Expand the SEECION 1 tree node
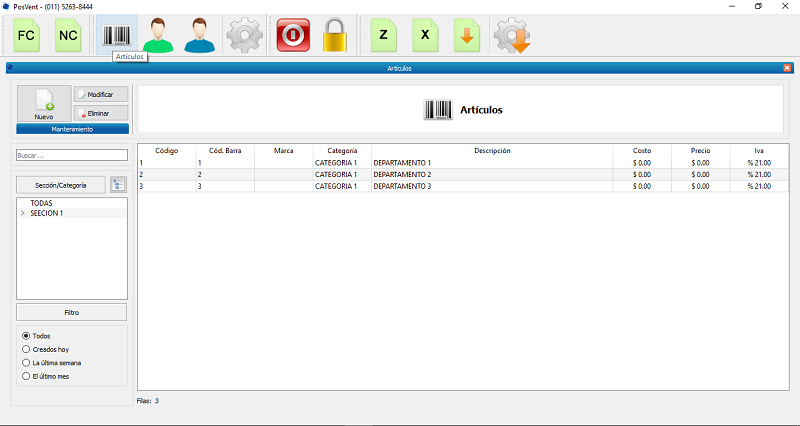800x426 pixels. 22,213
